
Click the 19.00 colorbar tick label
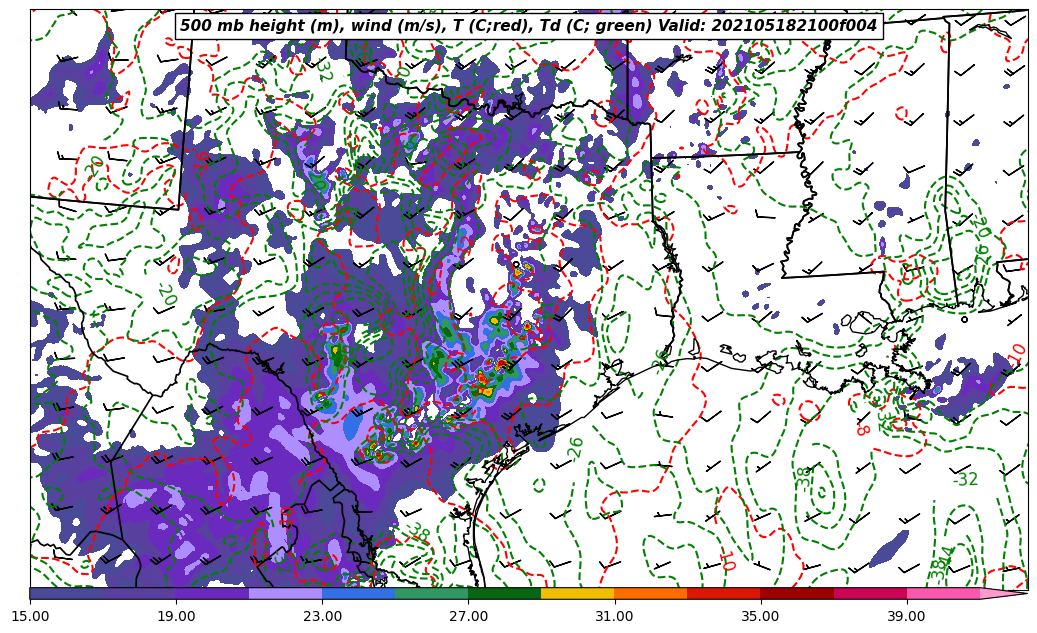[x=176, y=616]
